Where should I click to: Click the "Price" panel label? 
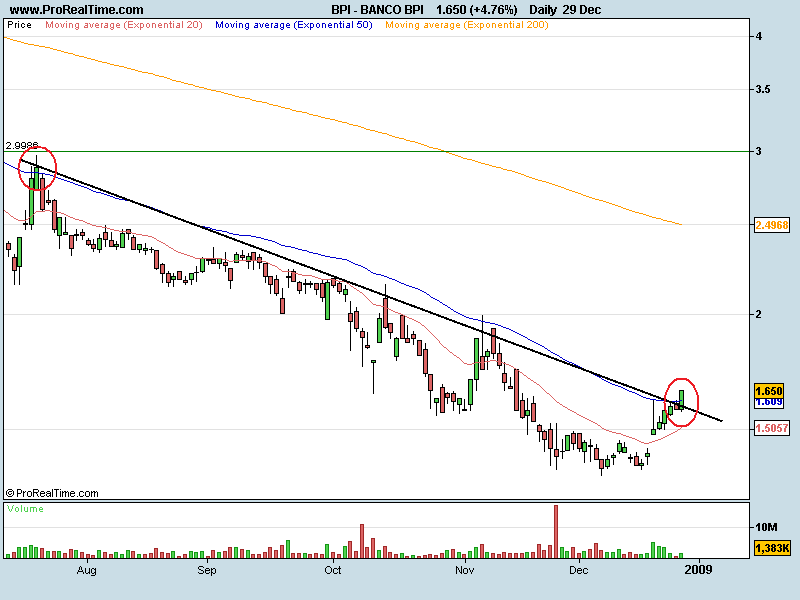pyautogui.click(x=19, y=25)
